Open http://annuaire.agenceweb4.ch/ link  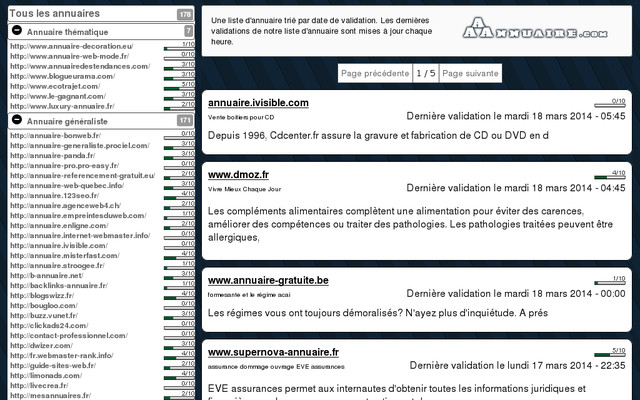[x=65, y=206]
